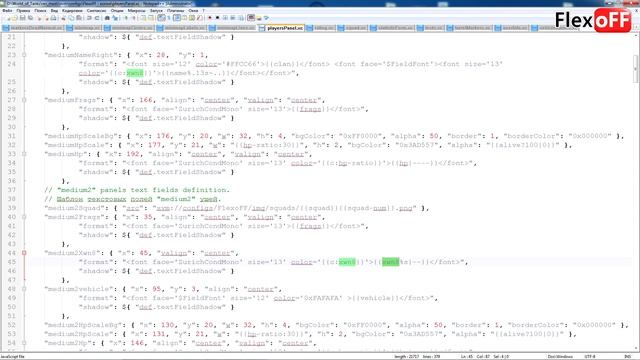Collapse the fold at line 23 mediumNameRight
The width and height of the screenshot is (640, 360).
tap(24, 55)
